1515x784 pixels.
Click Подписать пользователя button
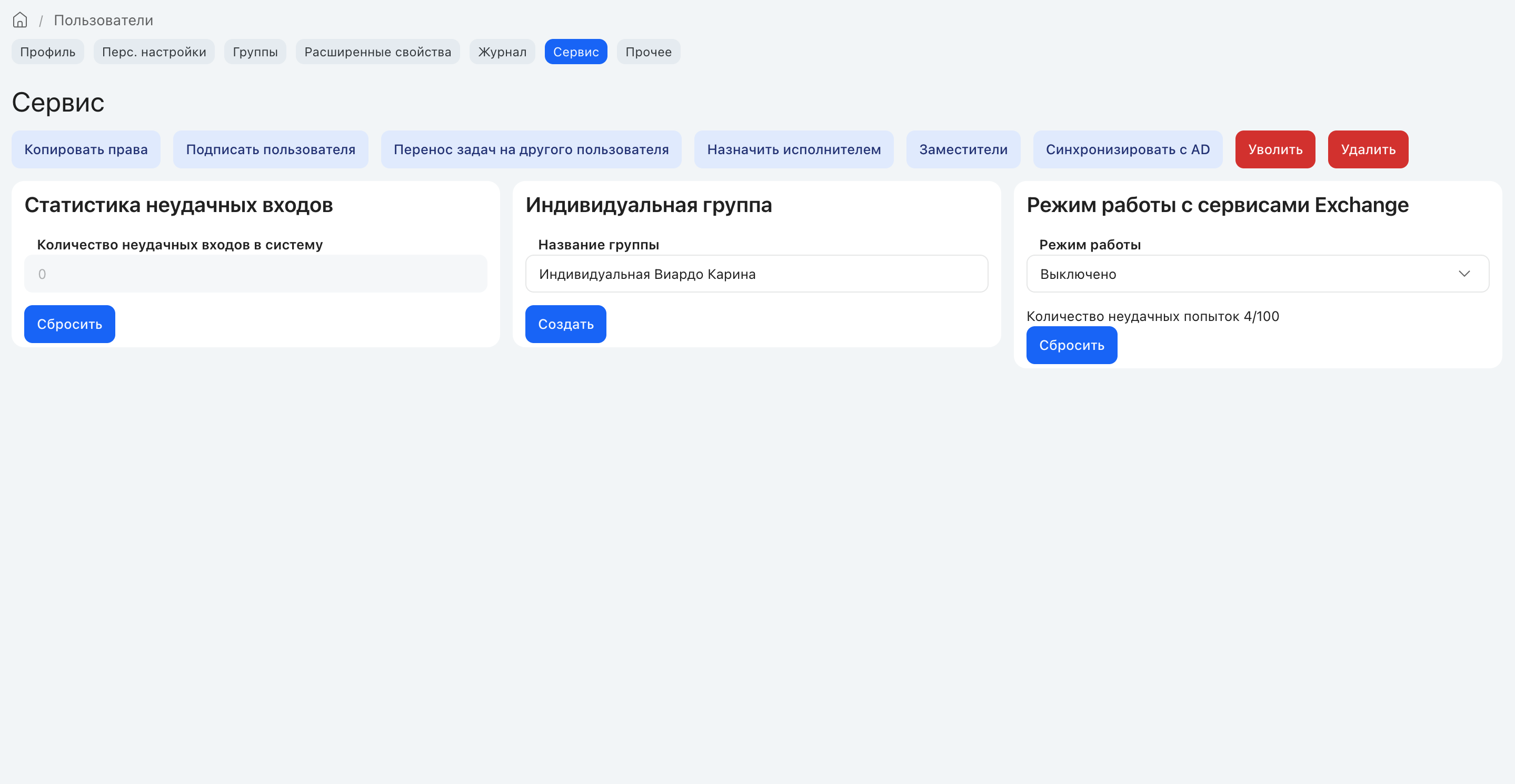(x=271, y=149)
